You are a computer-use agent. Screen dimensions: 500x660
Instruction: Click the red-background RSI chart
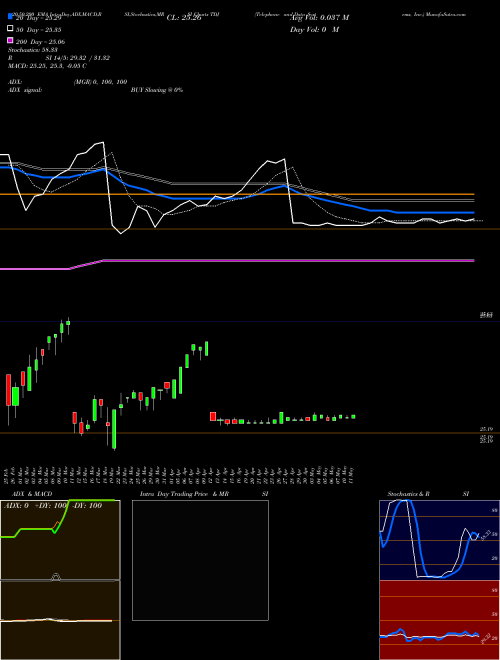click(x=439, y=620)
